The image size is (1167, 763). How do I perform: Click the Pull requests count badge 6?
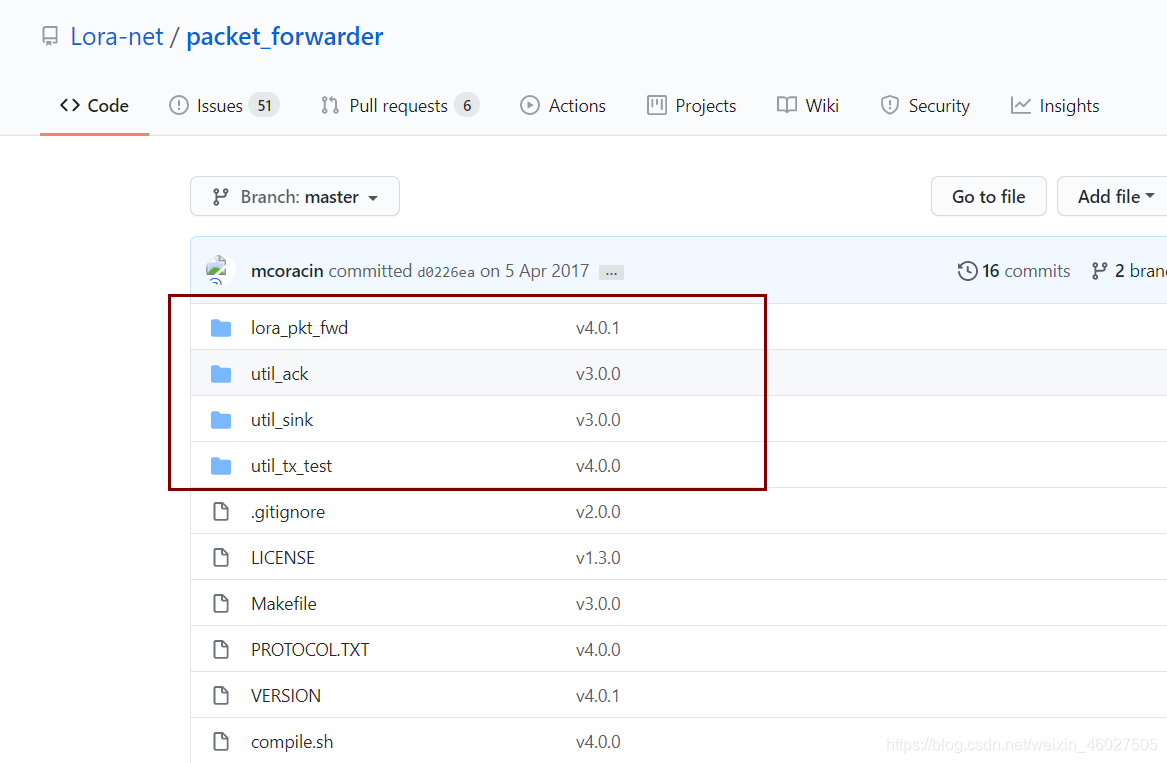tap(467, 106)
